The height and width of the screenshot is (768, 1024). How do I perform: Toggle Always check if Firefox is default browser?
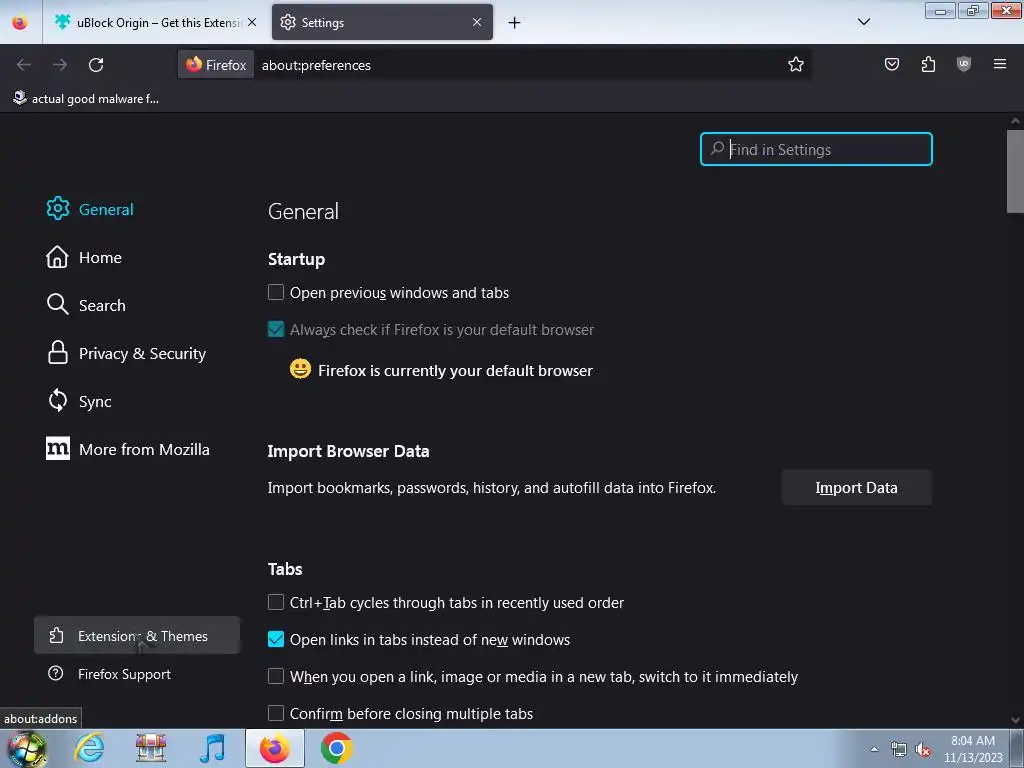(x=276, y=329)
